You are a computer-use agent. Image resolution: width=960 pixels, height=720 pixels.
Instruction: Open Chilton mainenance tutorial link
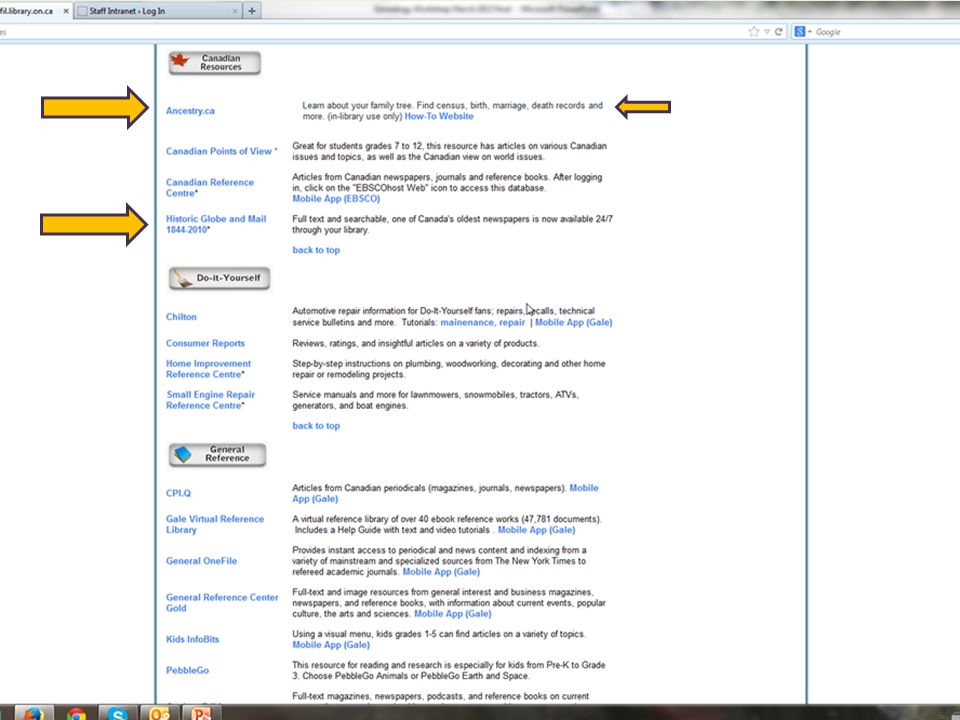coord(467,323)
